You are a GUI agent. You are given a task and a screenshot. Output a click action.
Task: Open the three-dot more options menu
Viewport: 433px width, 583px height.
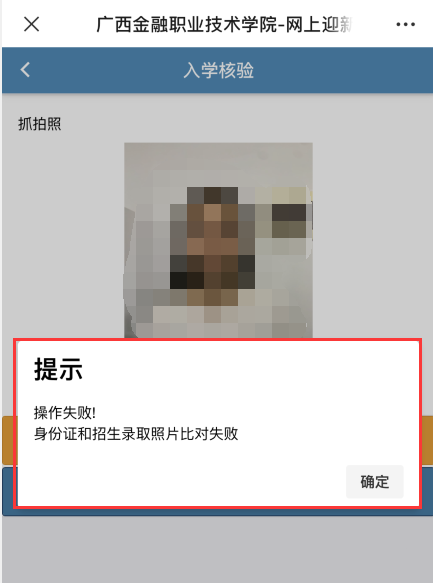(x=405, y=25)
